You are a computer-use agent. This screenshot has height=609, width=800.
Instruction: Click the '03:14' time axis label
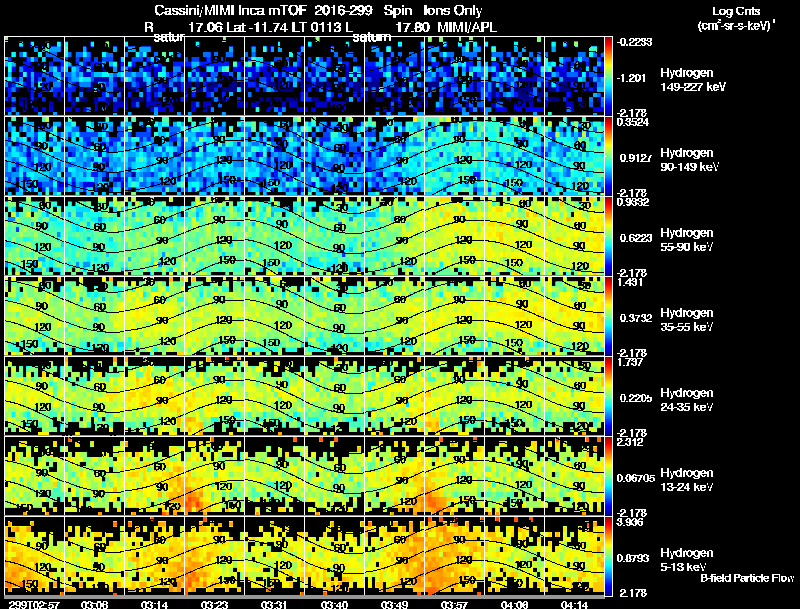[154, 605]
